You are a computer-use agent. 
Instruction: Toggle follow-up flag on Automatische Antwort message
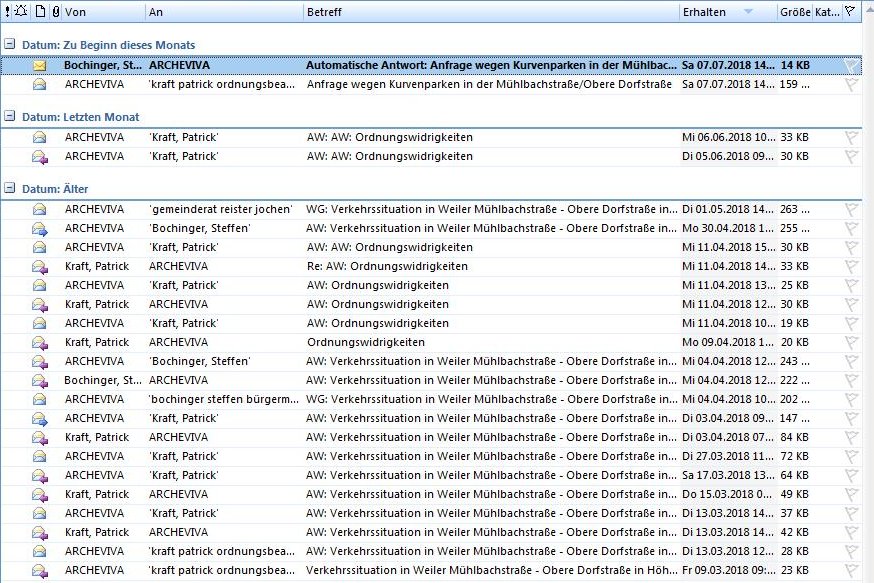point(851,66)
